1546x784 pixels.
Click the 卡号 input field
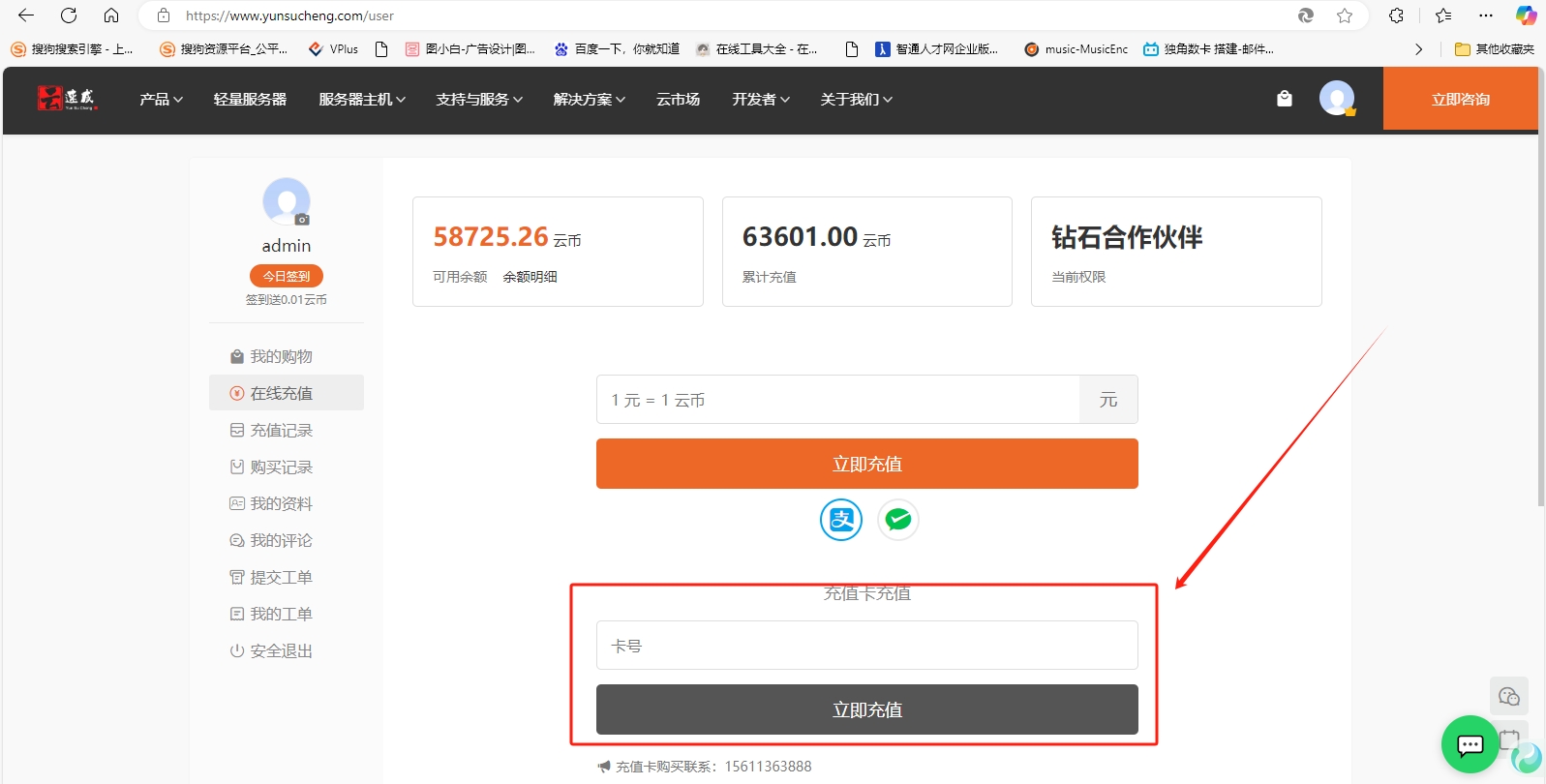click(x=866, y=646)
